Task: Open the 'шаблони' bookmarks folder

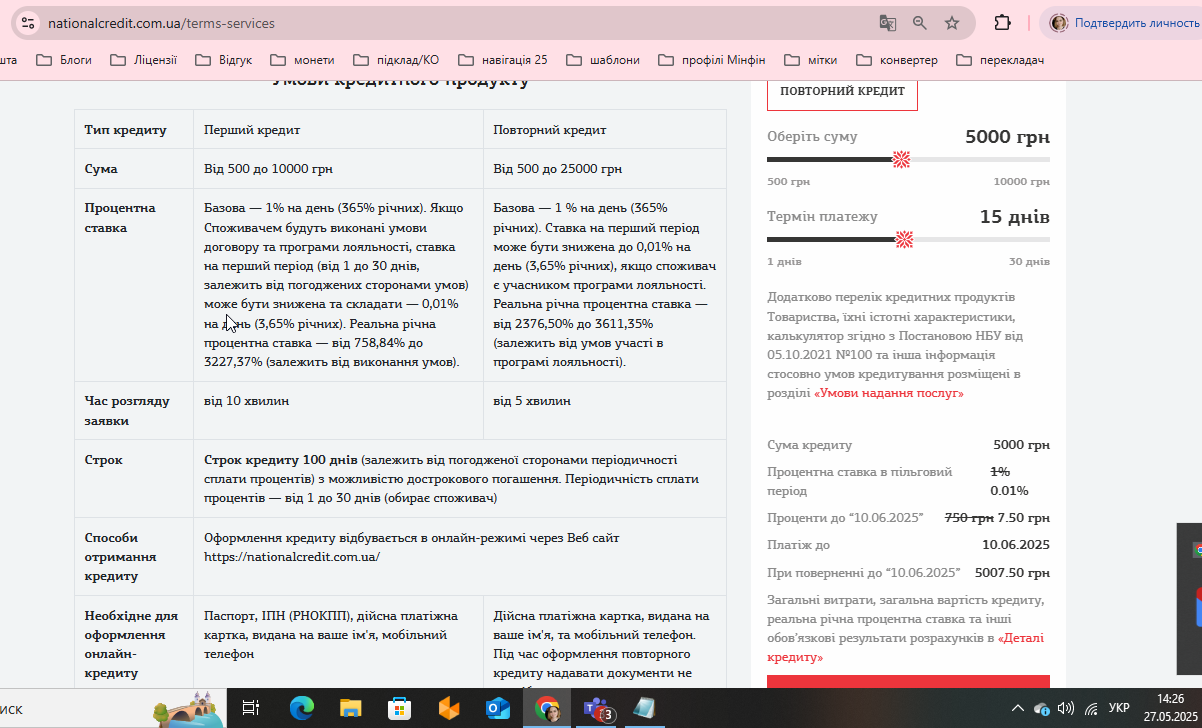Action: point(603,60)
